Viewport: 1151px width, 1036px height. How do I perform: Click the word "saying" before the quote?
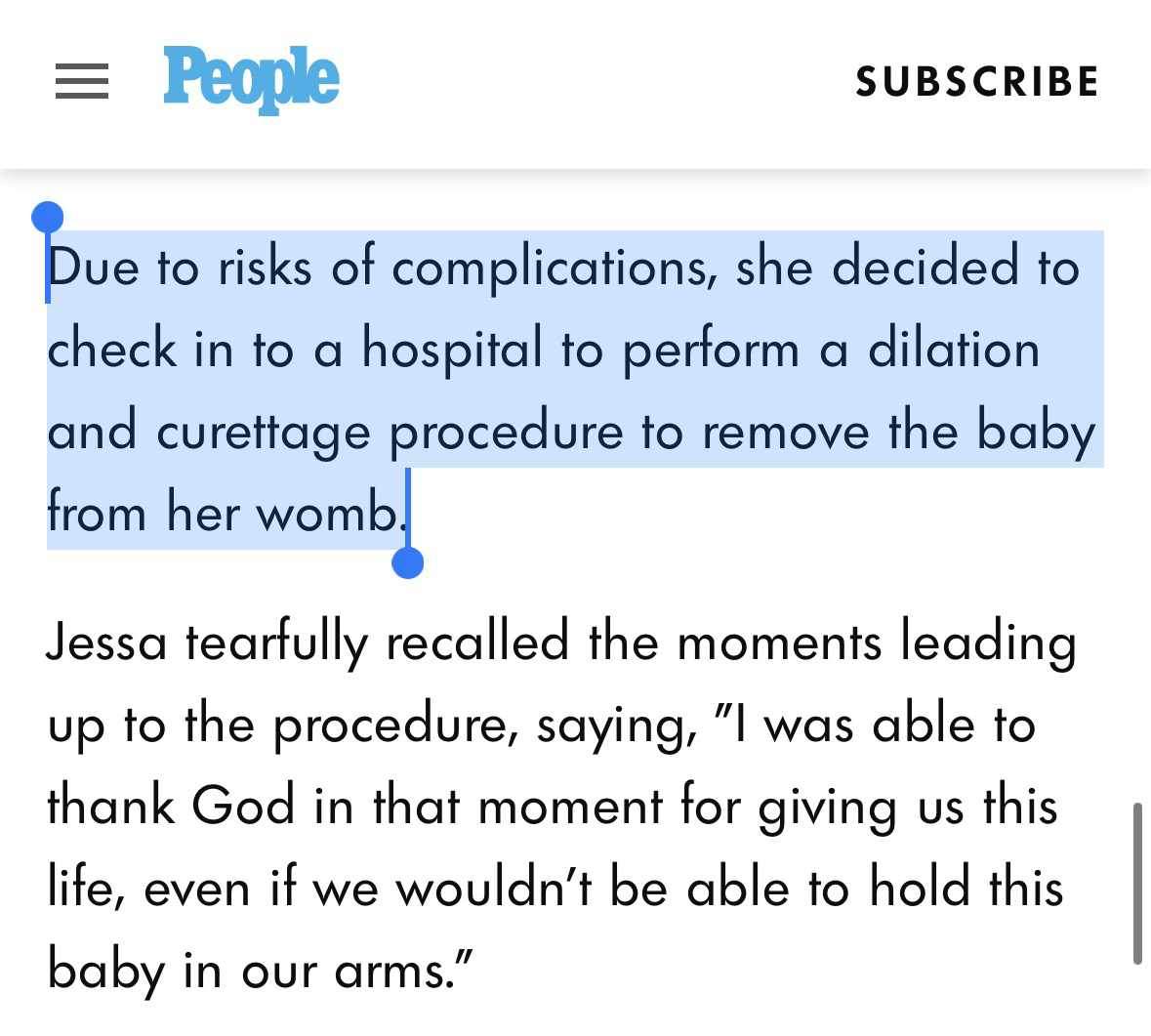tap(611, 727)
